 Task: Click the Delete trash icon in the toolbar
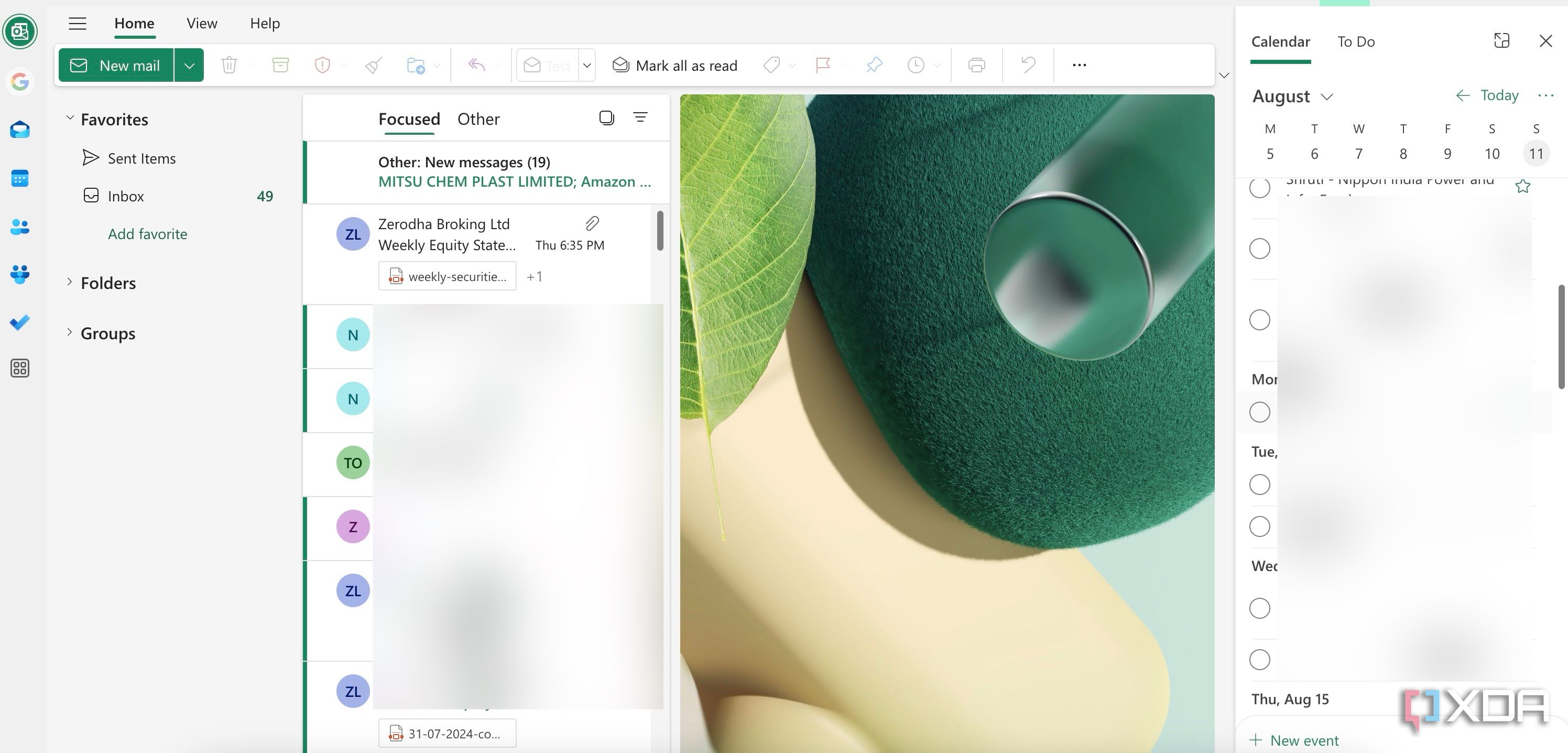[x=229, y=64]
